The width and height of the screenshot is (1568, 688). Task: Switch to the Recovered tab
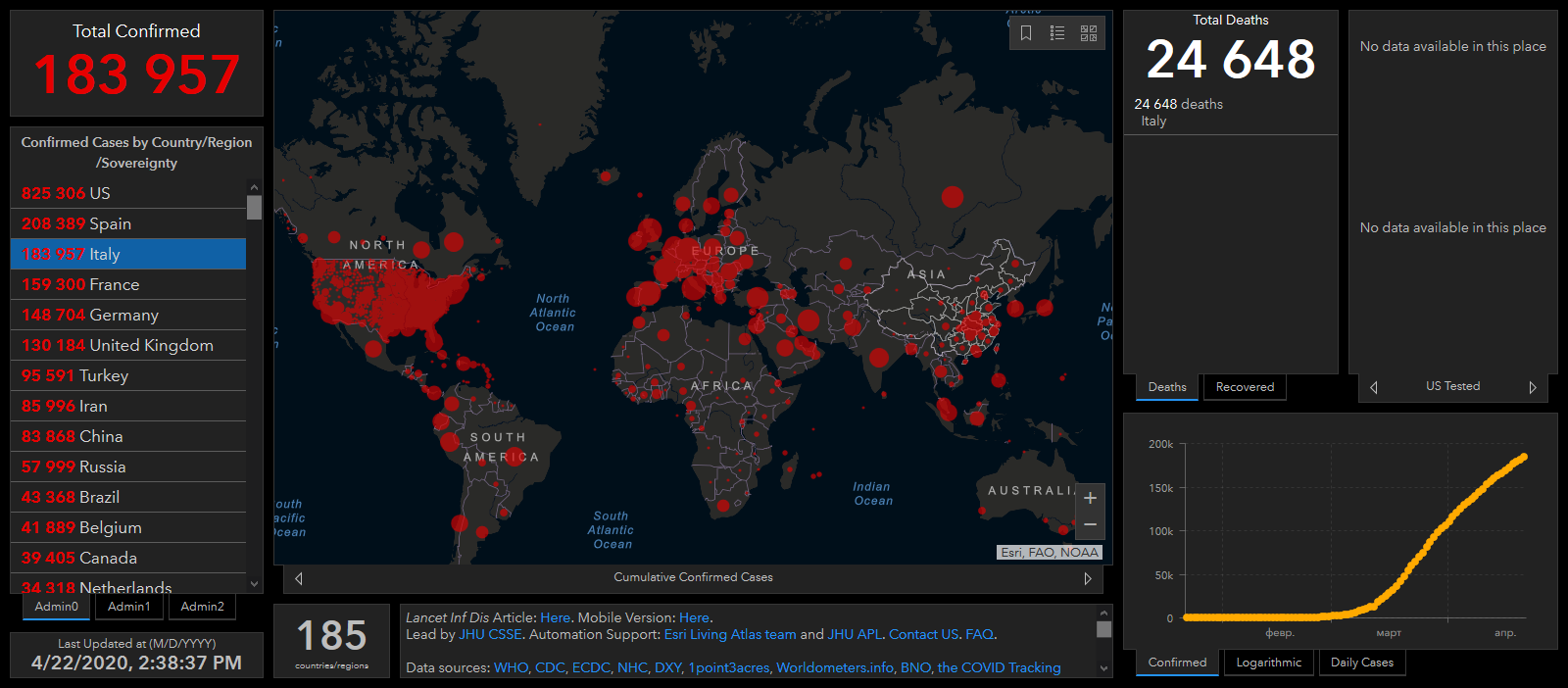[1245, 387]
